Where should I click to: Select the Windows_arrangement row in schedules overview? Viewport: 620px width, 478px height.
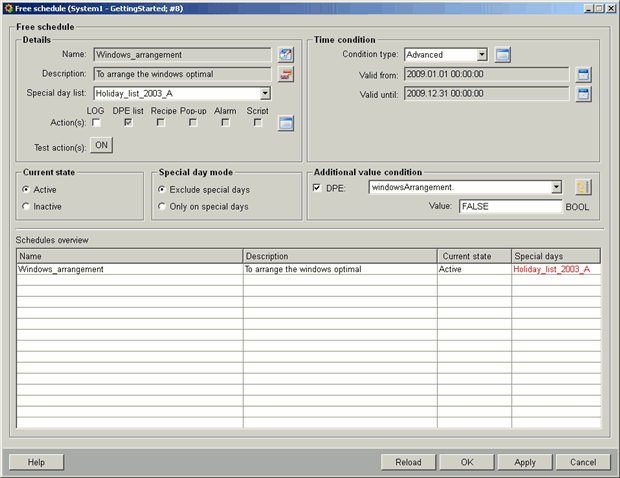pyautogui.click(x=130, y=269)
